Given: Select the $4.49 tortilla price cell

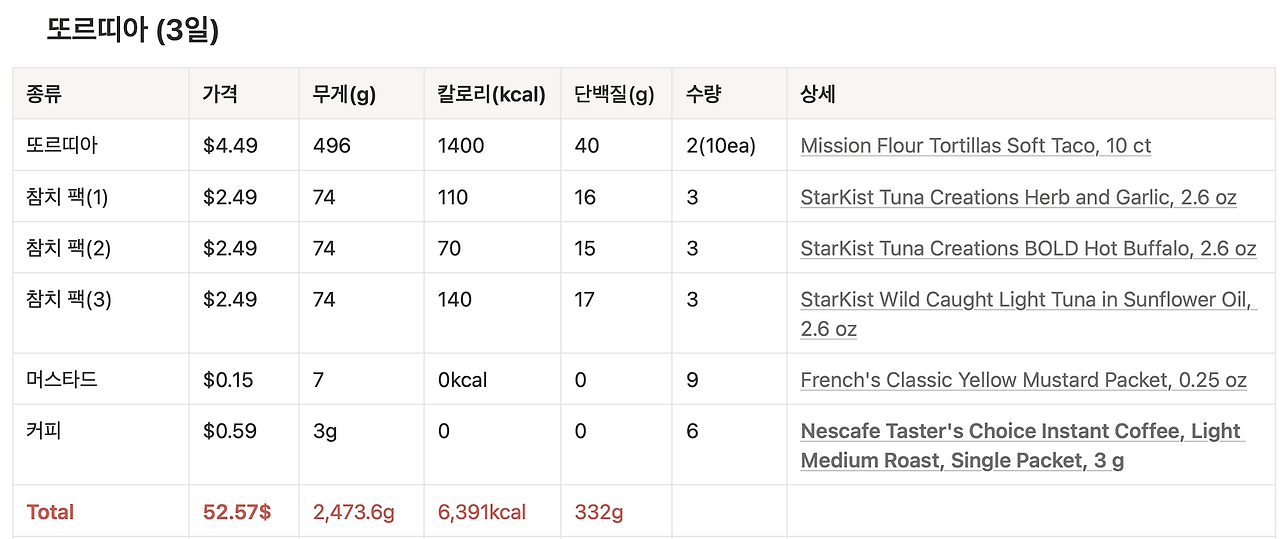Looking at the screenshot, I should (230, 146).
